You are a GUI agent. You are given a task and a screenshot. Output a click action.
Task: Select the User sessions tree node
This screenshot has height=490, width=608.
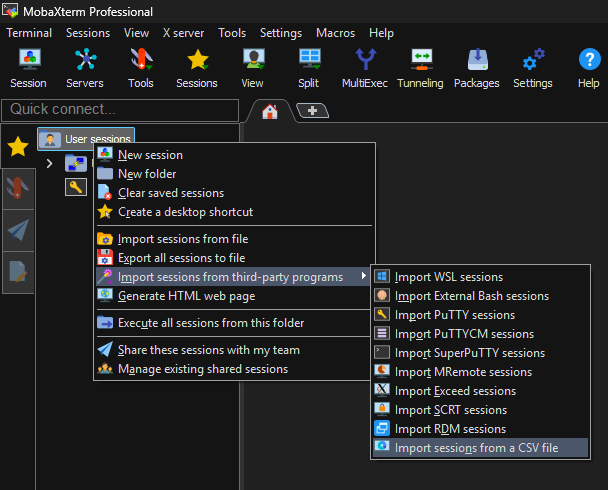[x=86, y=139]
